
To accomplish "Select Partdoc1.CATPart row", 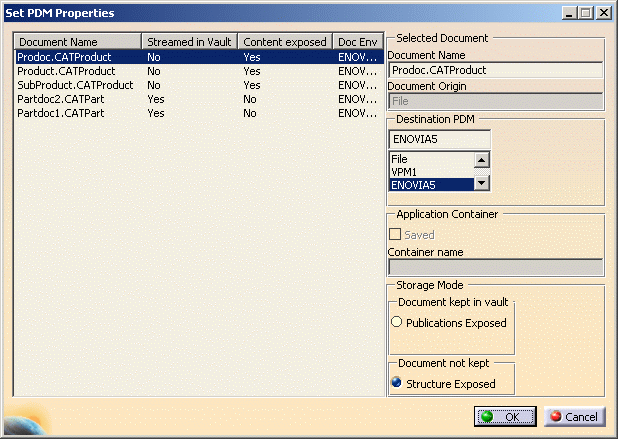I will point(59,114).
